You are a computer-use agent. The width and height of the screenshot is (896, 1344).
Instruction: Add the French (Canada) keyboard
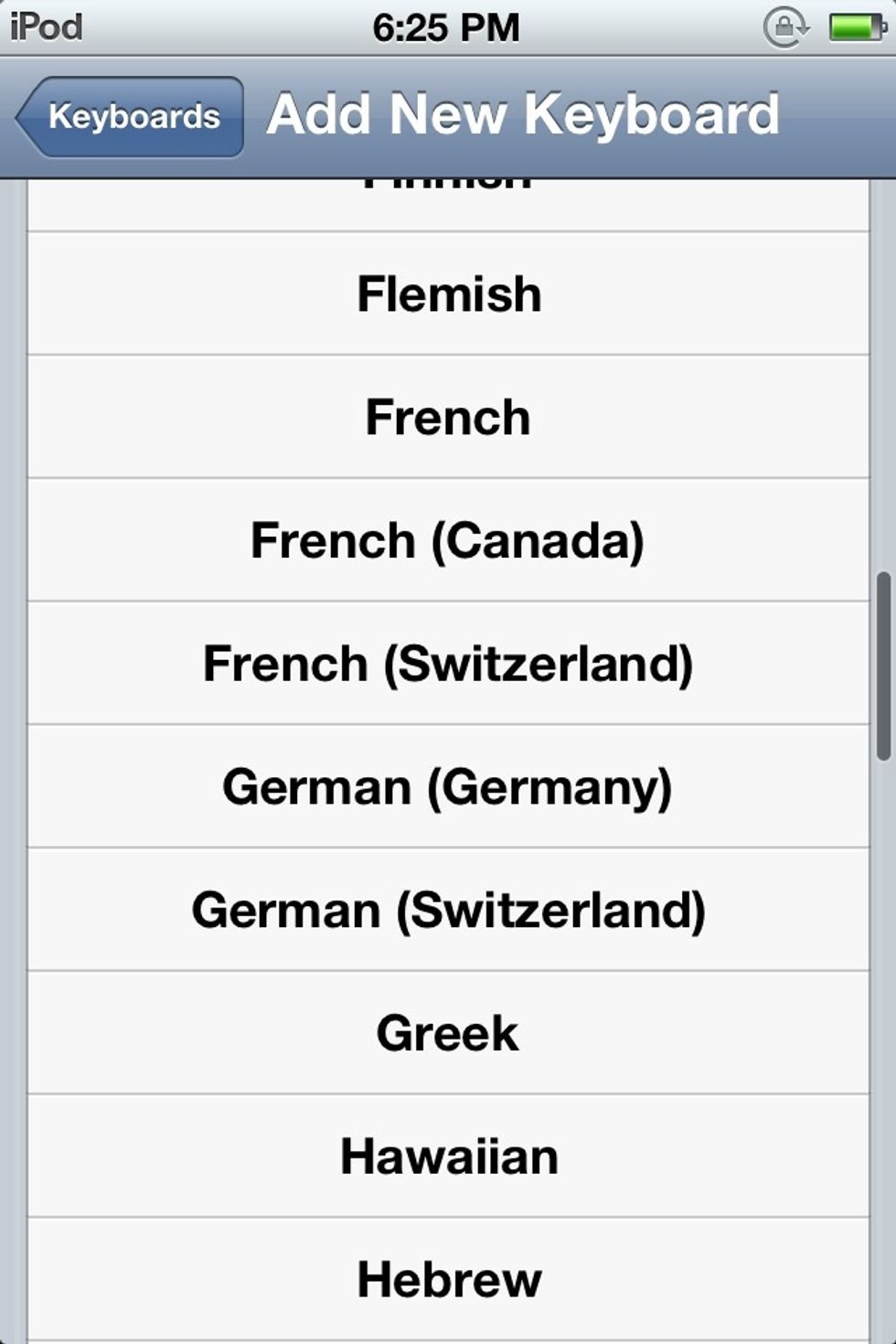(448, 540)
